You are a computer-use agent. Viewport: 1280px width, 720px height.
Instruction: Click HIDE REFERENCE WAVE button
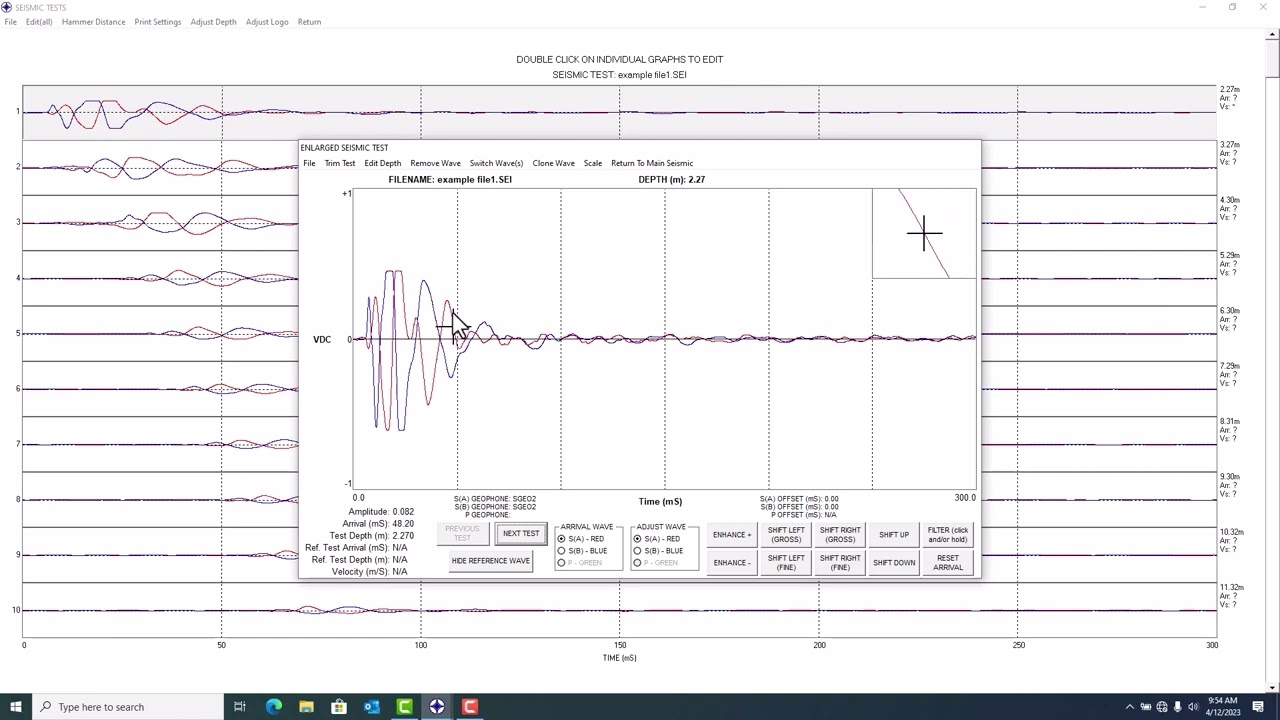[x=490, y=561]
